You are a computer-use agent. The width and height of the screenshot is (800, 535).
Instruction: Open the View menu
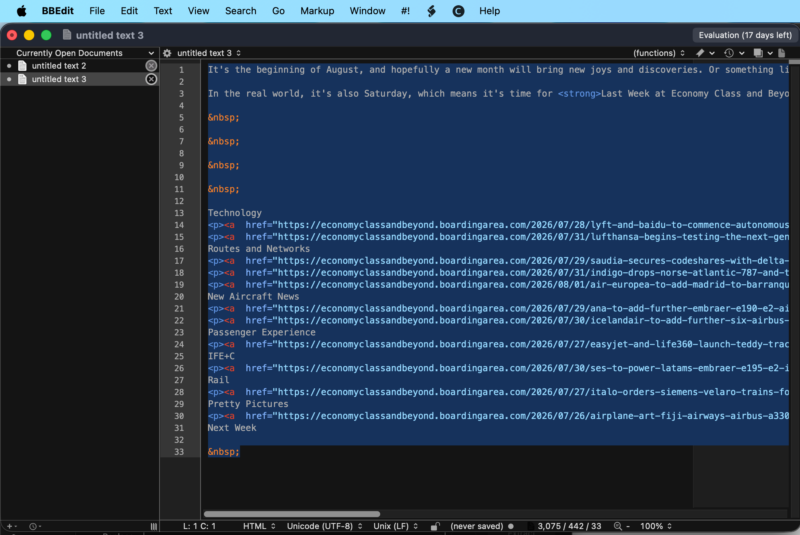198,11
